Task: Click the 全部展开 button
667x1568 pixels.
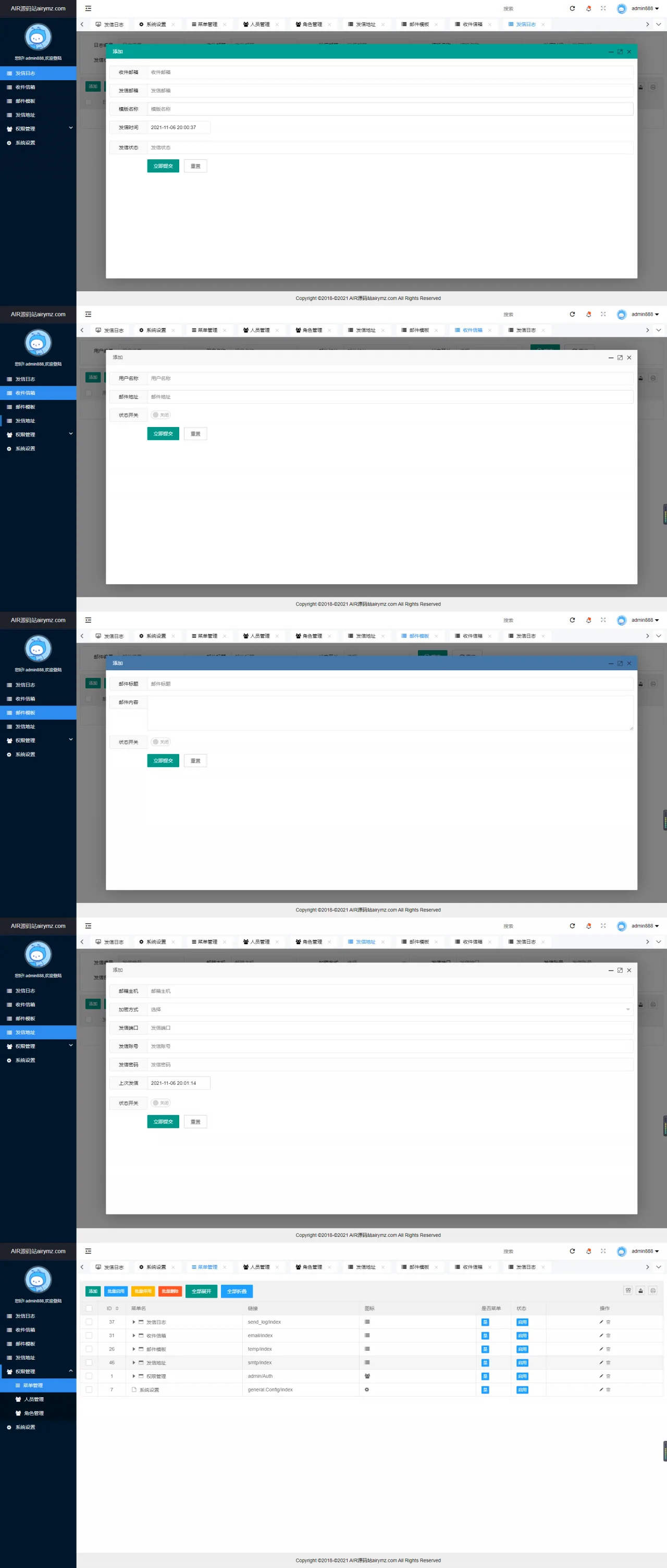Action: click(x=201, y=1291)
